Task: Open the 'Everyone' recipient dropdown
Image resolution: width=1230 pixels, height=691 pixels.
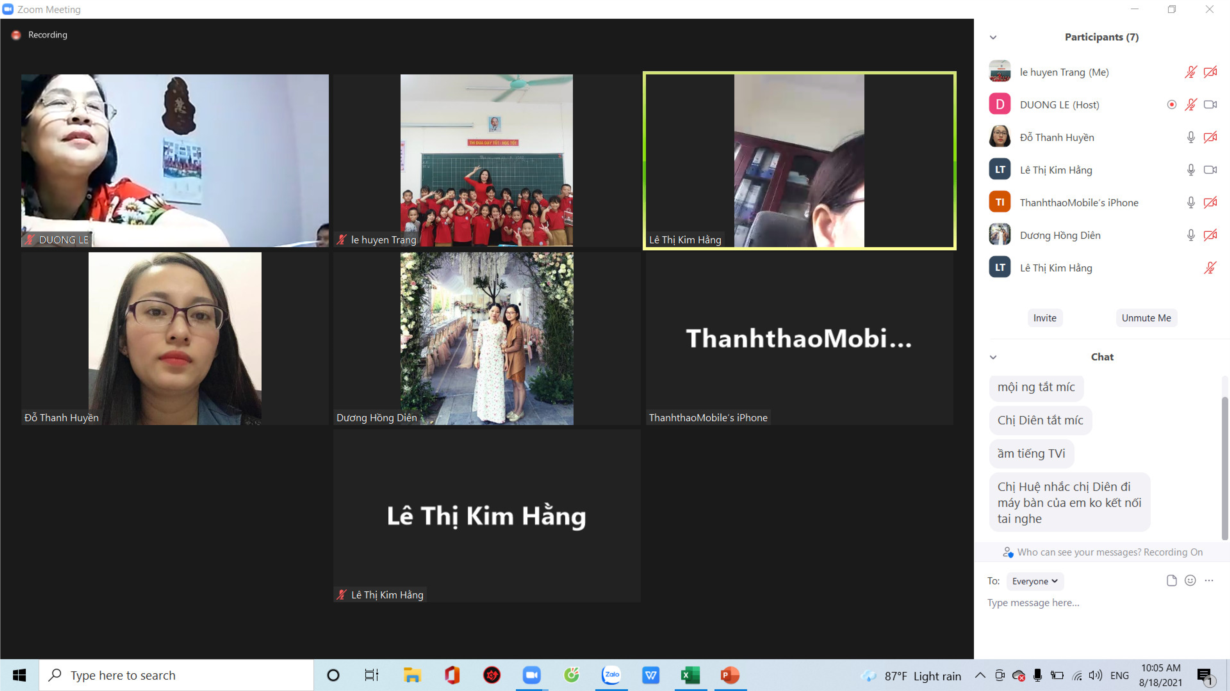Action: click(1034, 581)
